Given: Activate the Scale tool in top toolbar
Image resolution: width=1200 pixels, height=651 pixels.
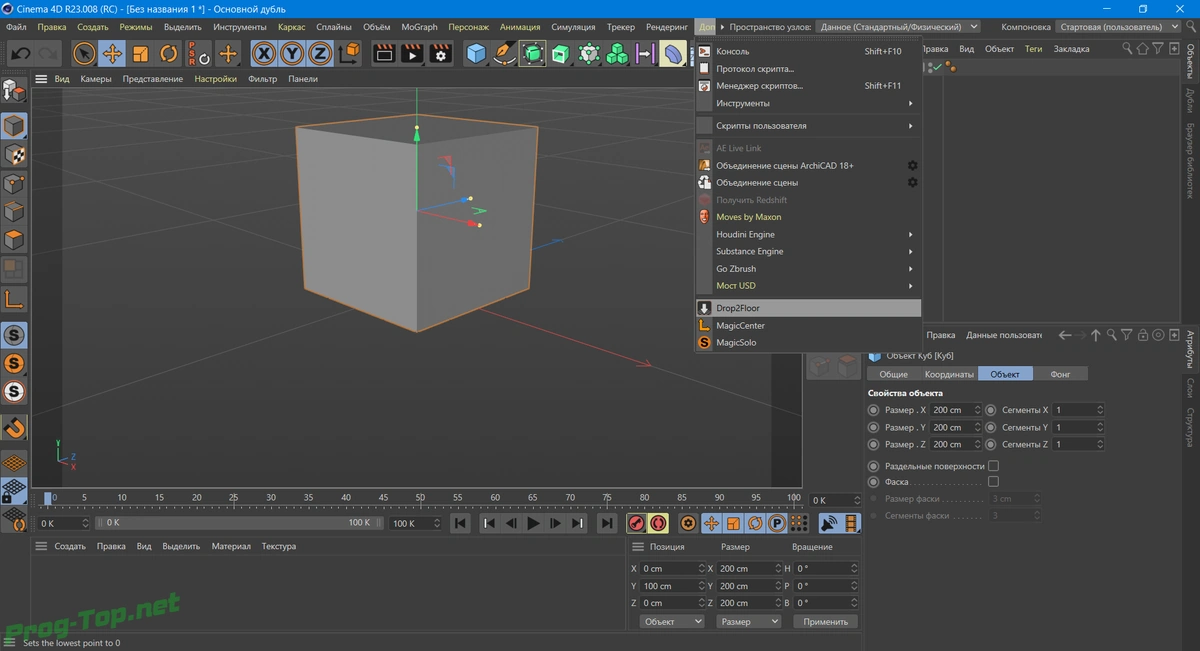Looking at the screenshot, I should coord(141,53).
